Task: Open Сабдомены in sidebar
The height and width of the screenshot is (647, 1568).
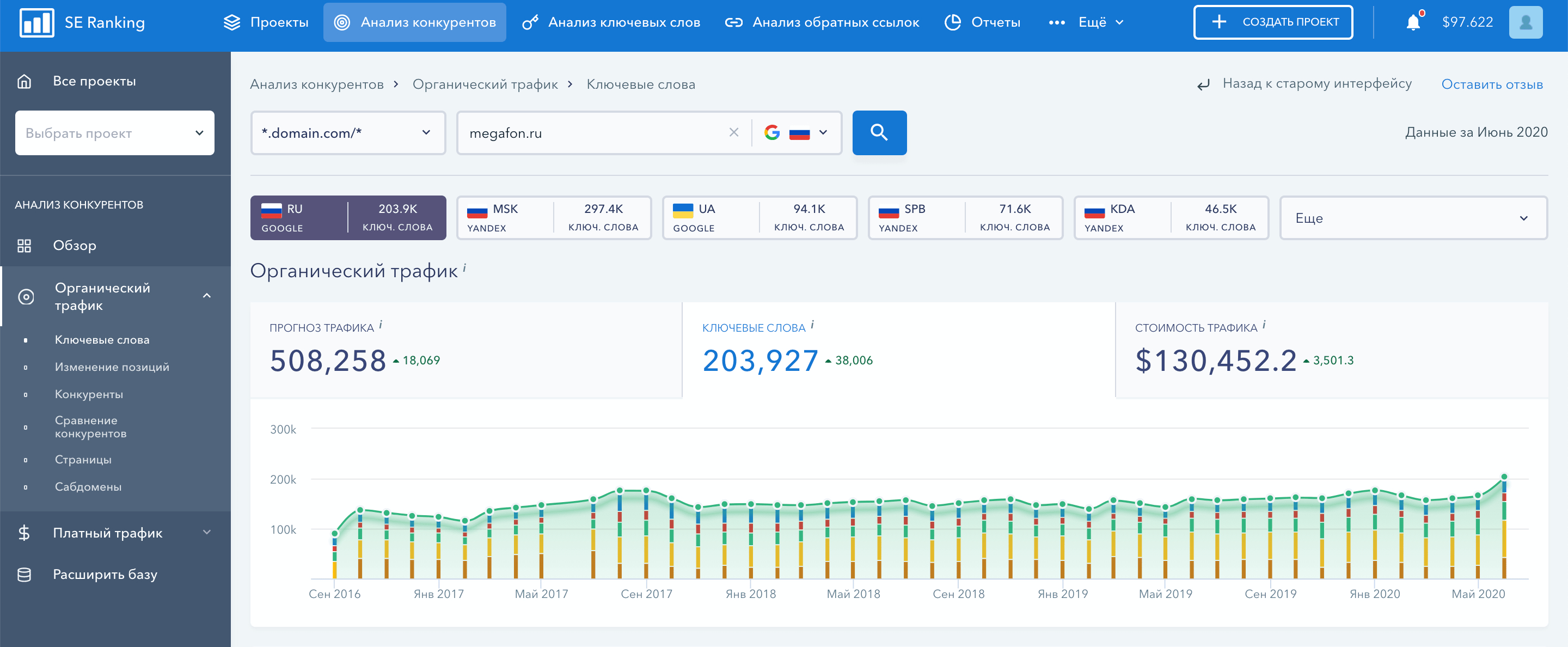Action: pyautogui.click(x=88, y=487)
